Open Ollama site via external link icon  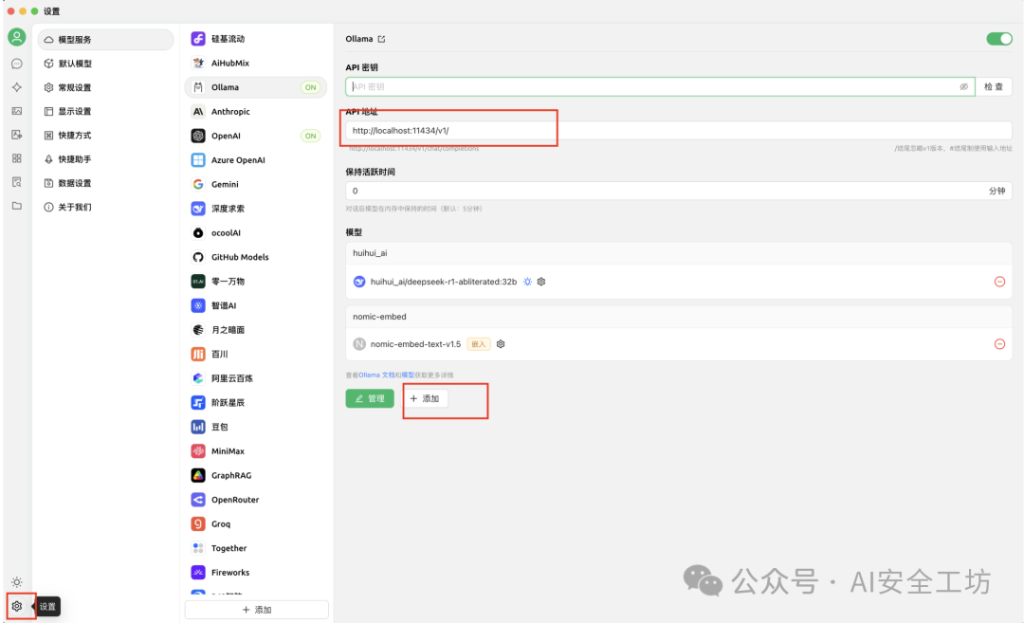[382, 38]
